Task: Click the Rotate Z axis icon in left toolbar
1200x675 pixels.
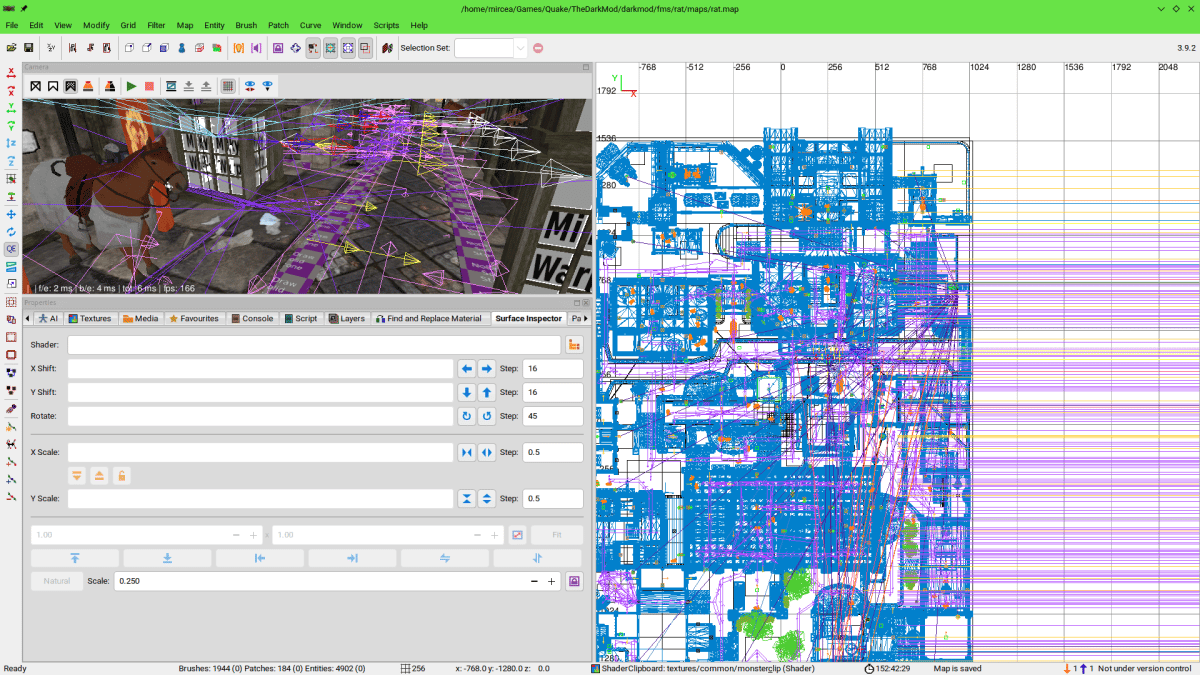Action: pyautogui.click(x=11, y=161)
